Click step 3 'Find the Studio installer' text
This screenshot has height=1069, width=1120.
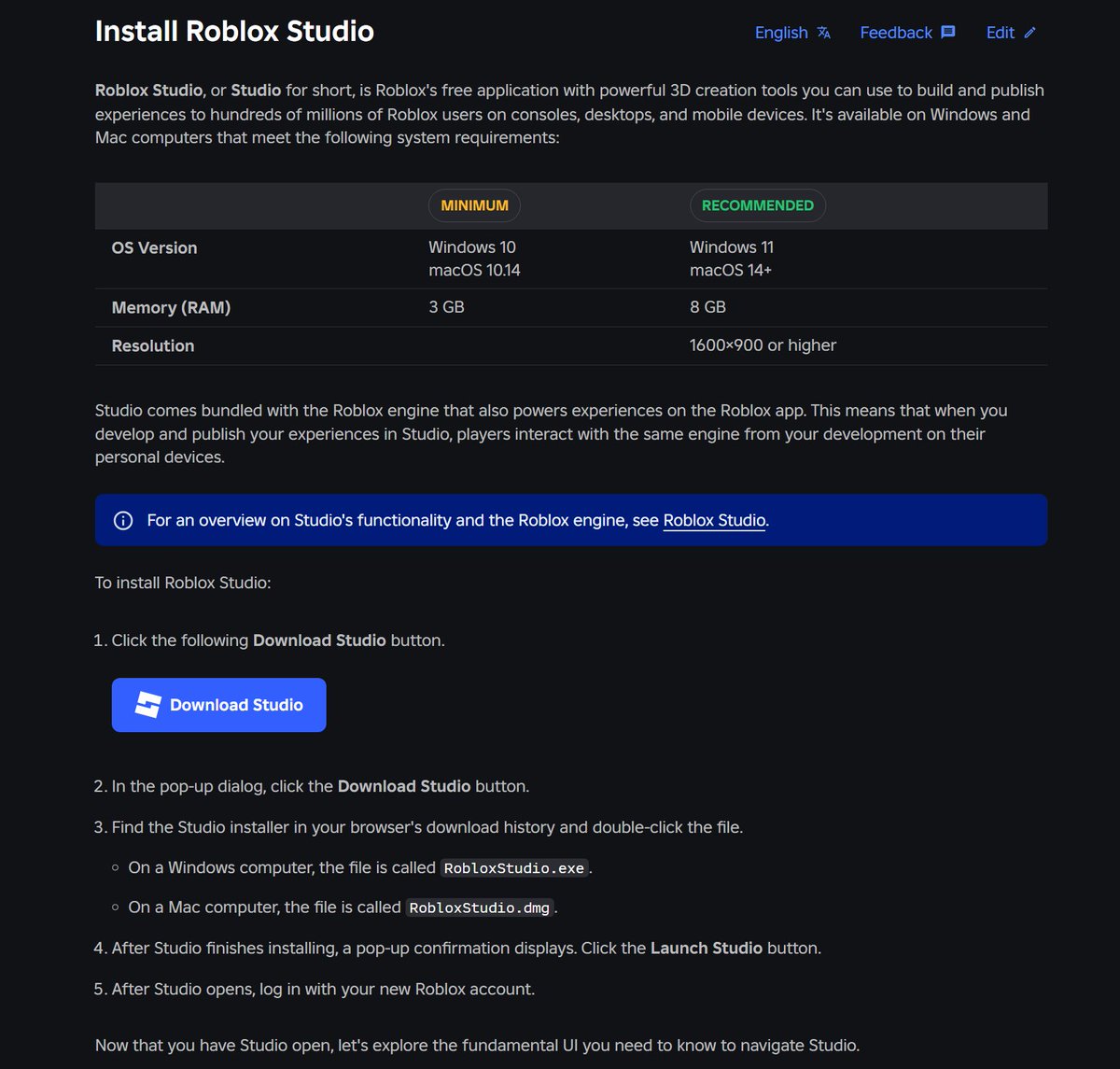point(427,827)
